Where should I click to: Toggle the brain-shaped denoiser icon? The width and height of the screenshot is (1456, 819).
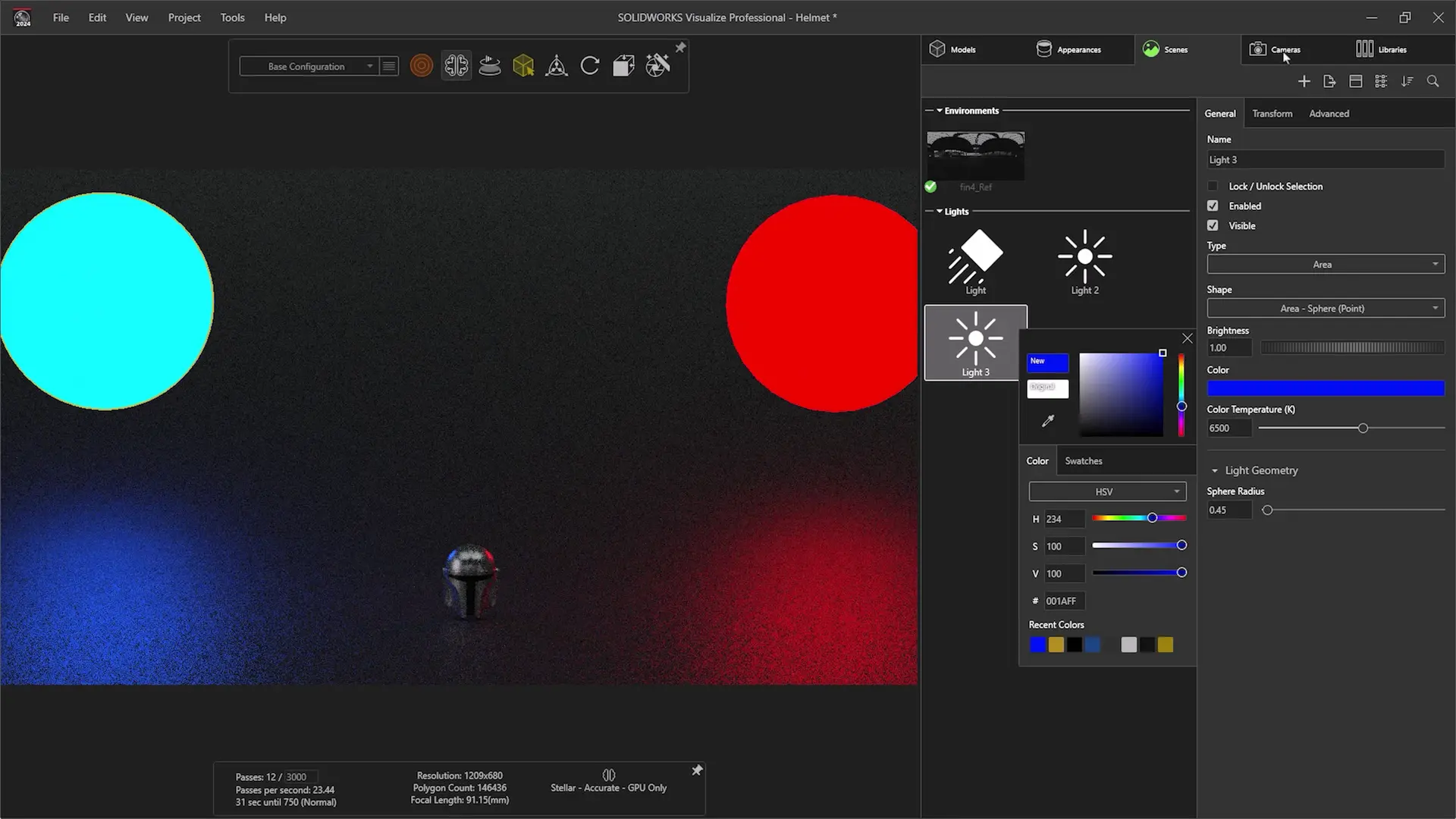point(456,66)
